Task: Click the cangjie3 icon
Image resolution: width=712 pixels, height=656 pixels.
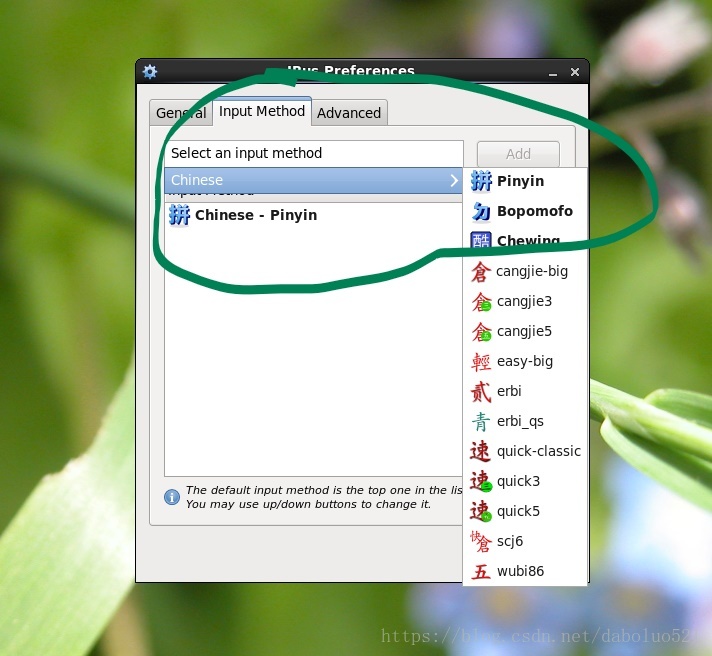Action: click(x=481, y=301)
